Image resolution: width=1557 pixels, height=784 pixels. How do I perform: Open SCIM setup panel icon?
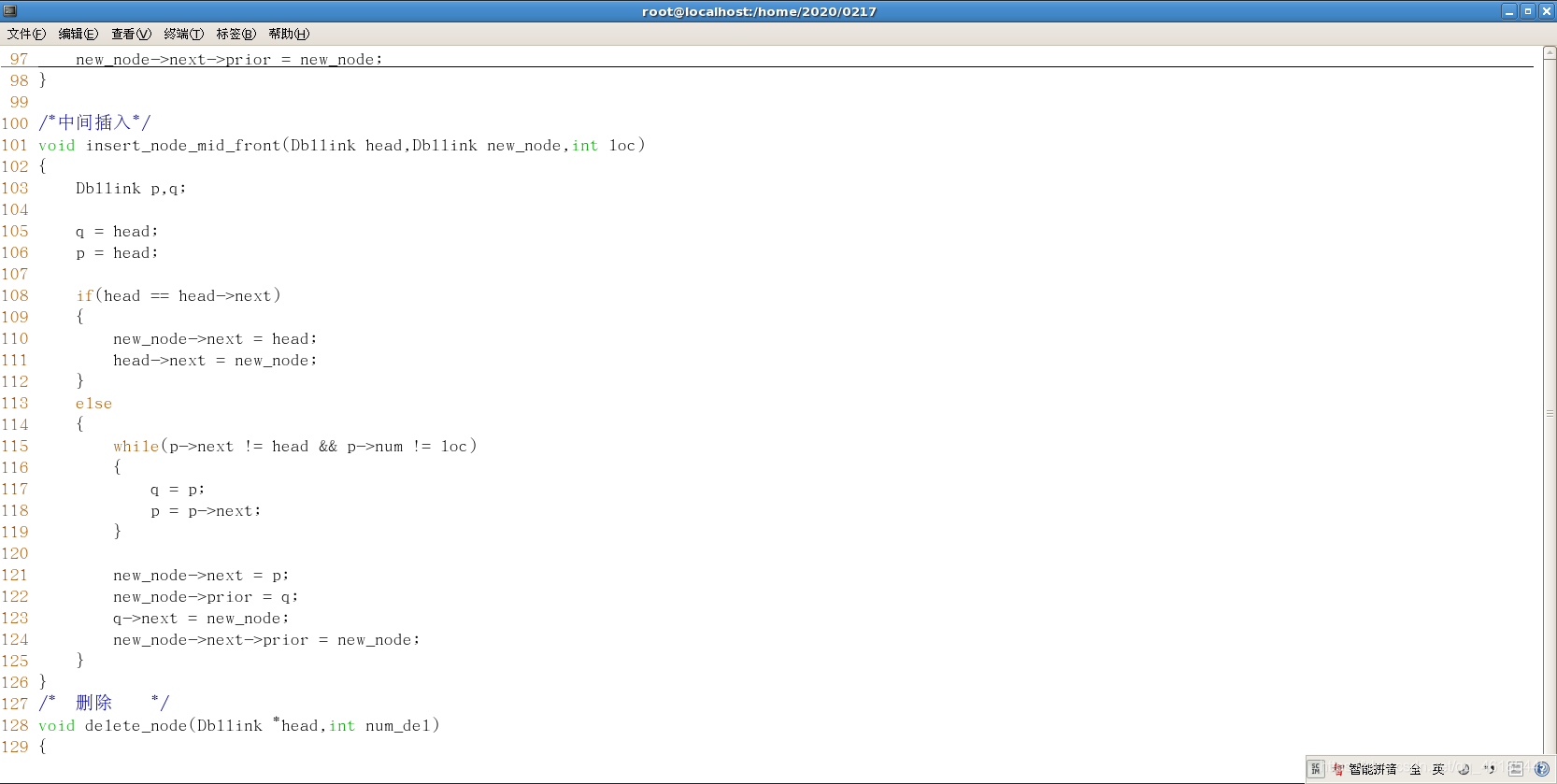[1516, 769]
